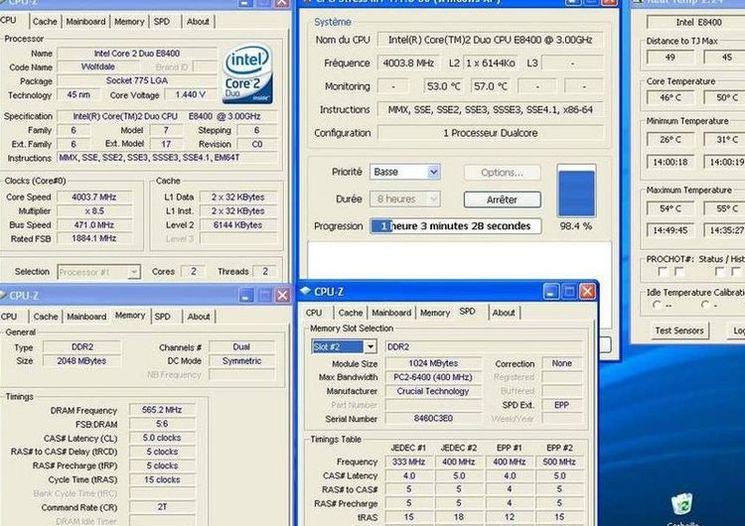Select the "--" Idle Temperature Calibration radio
Image resolution: width=745 pixels, height=526 pixels.
coord(657,305)
